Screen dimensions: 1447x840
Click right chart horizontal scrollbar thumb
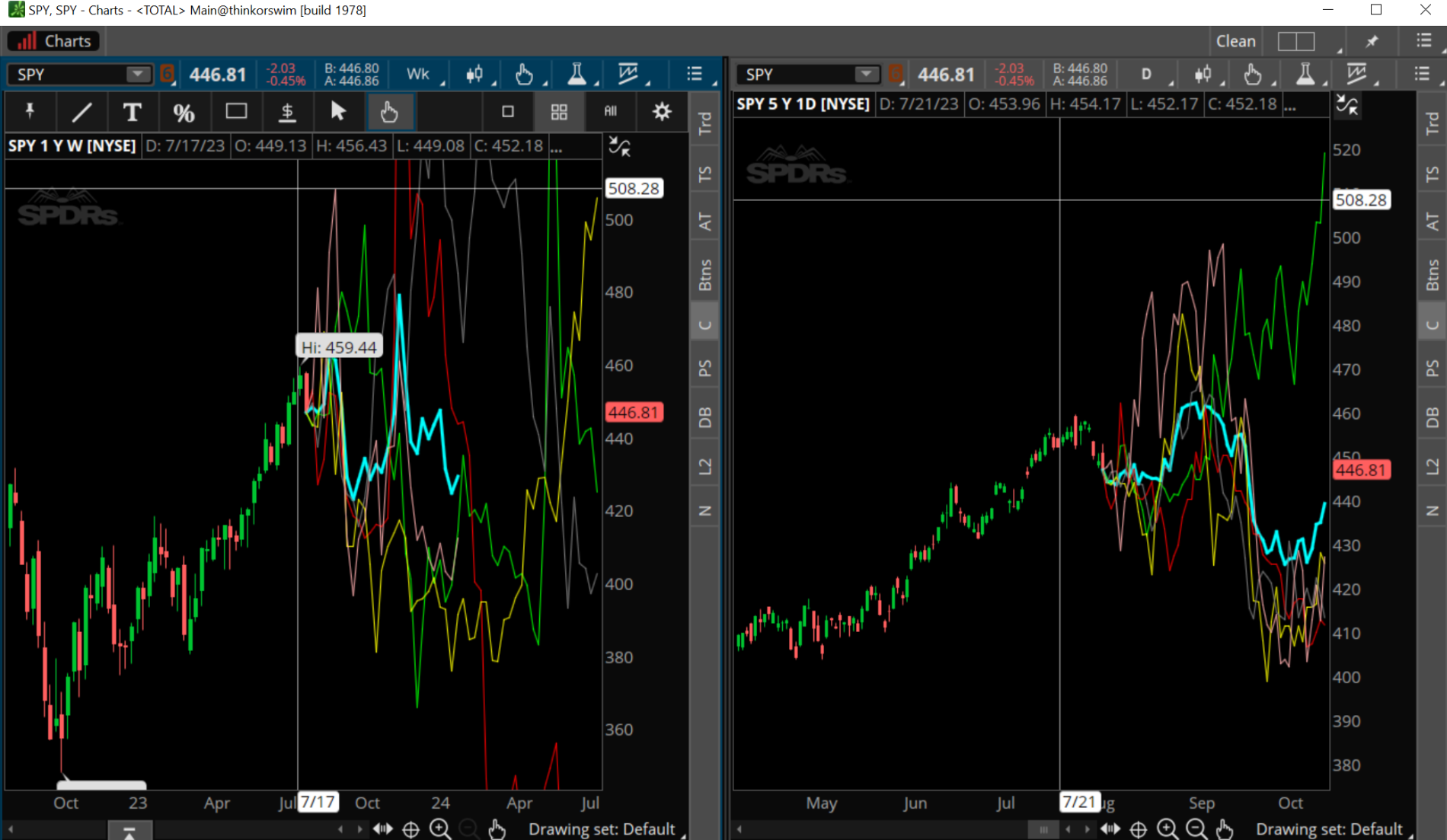click(1043, 829)
